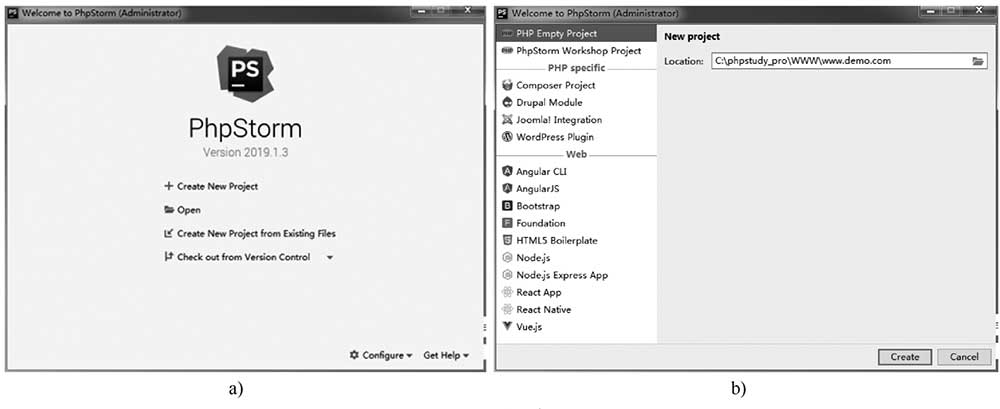The width and height of the screenshot is (1000, 409).
Task: Select Joomla! Integration type
Action: pos(576,119)
